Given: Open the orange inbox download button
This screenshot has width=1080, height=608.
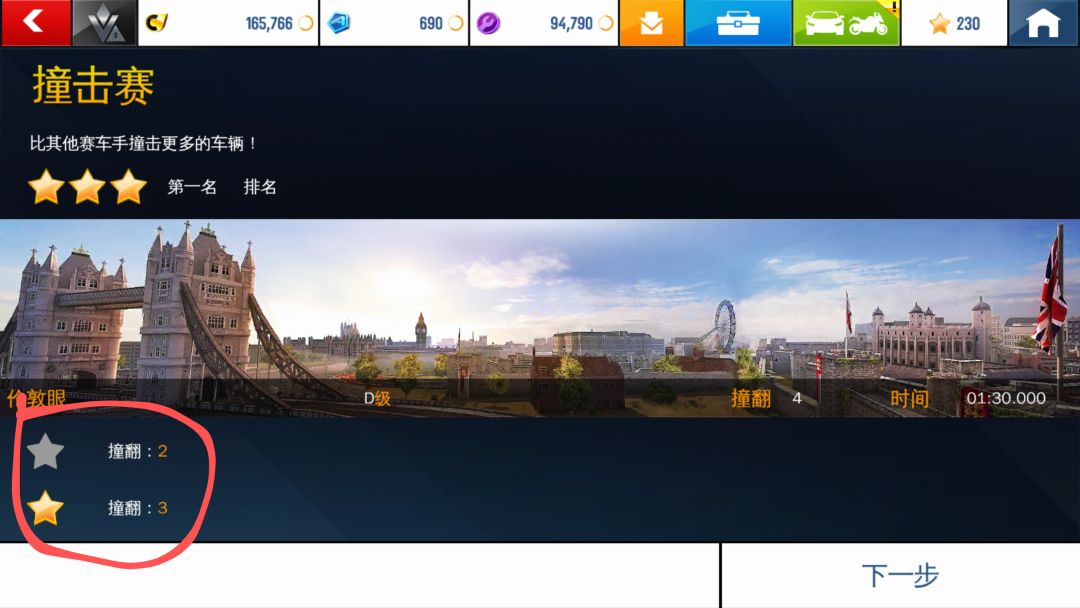Looking at the screenshot, I should pyautogui.click(x=651, y=23).
